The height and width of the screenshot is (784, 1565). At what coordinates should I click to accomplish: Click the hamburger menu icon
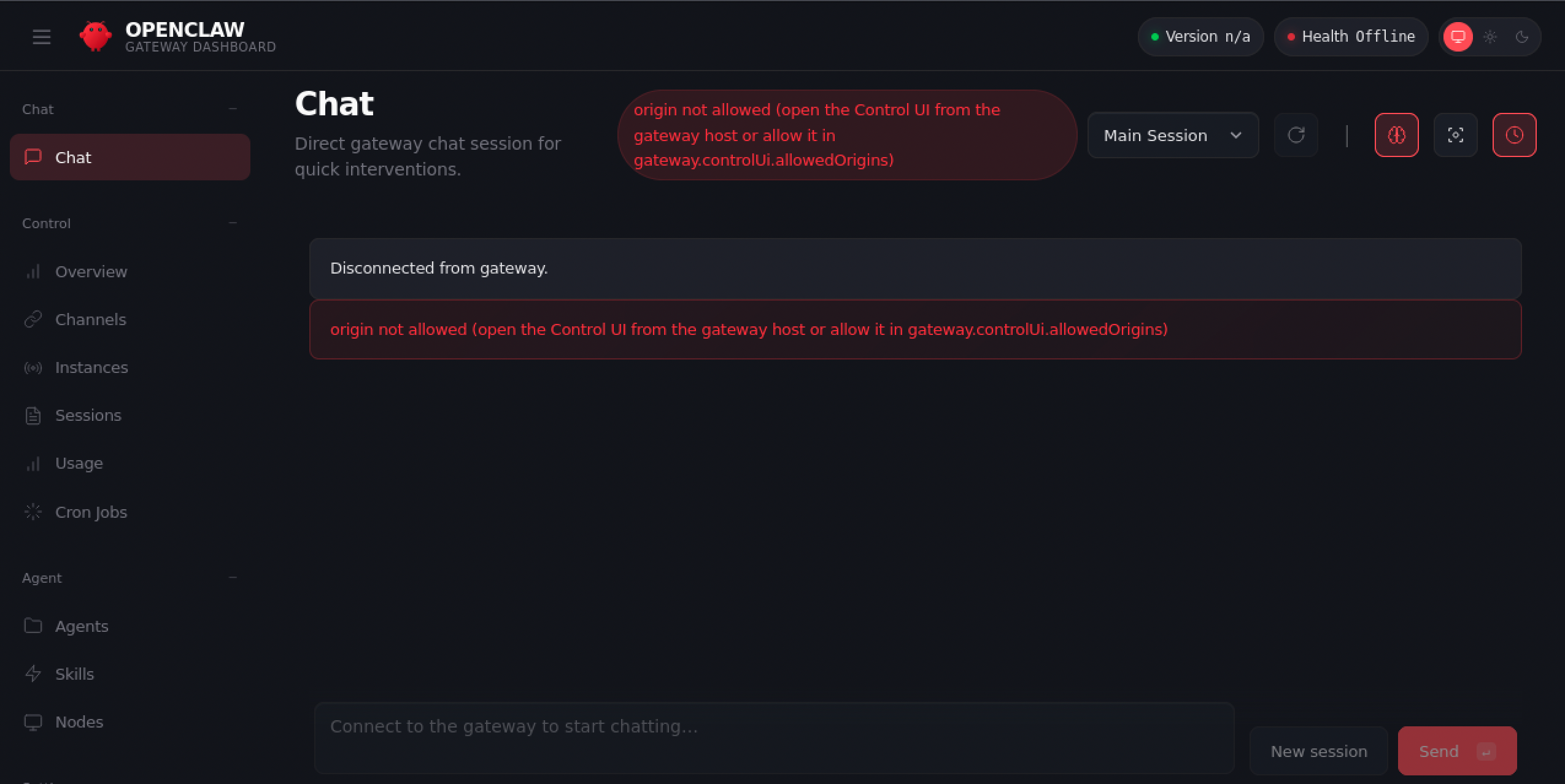tap(42, 37)
